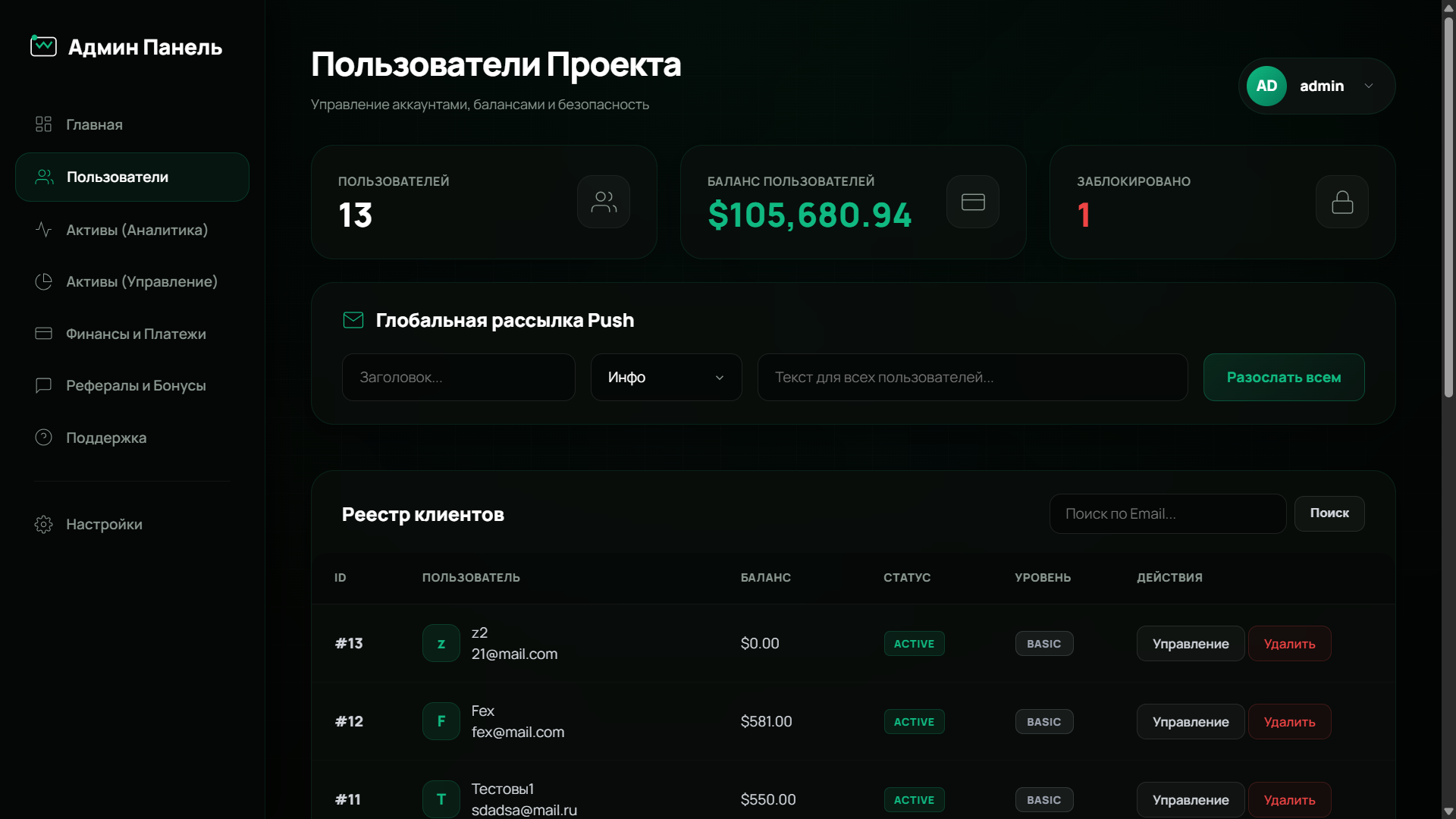Image resolution: width=1456 pixels, height=819 pixels.
Task: Click the card icon in Баланс пользователей card
Action: point(973,202)
